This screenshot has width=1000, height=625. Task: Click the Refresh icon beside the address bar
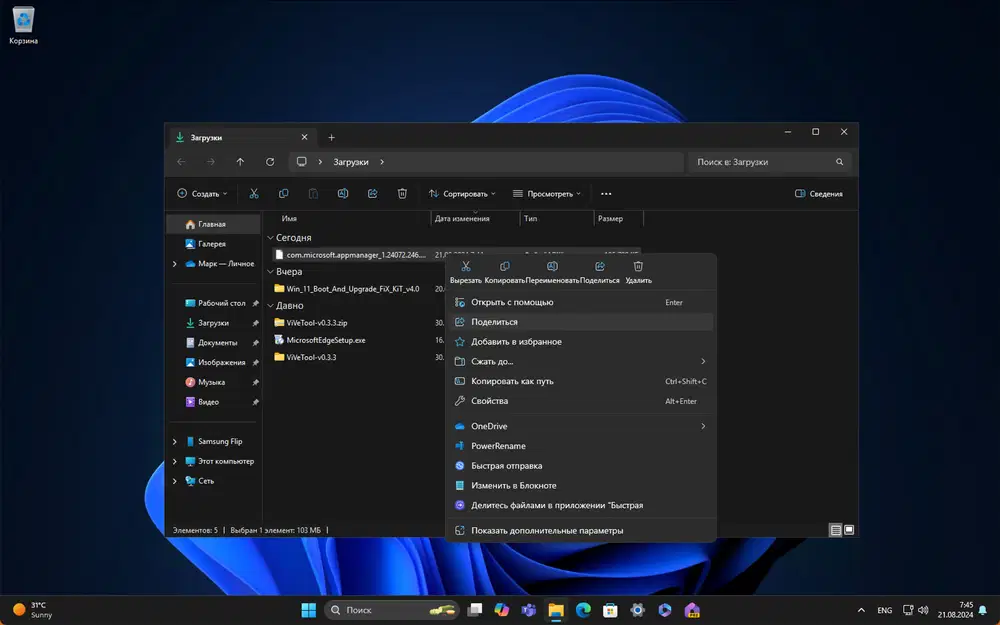pyautogui.click(x=270, y=162)
